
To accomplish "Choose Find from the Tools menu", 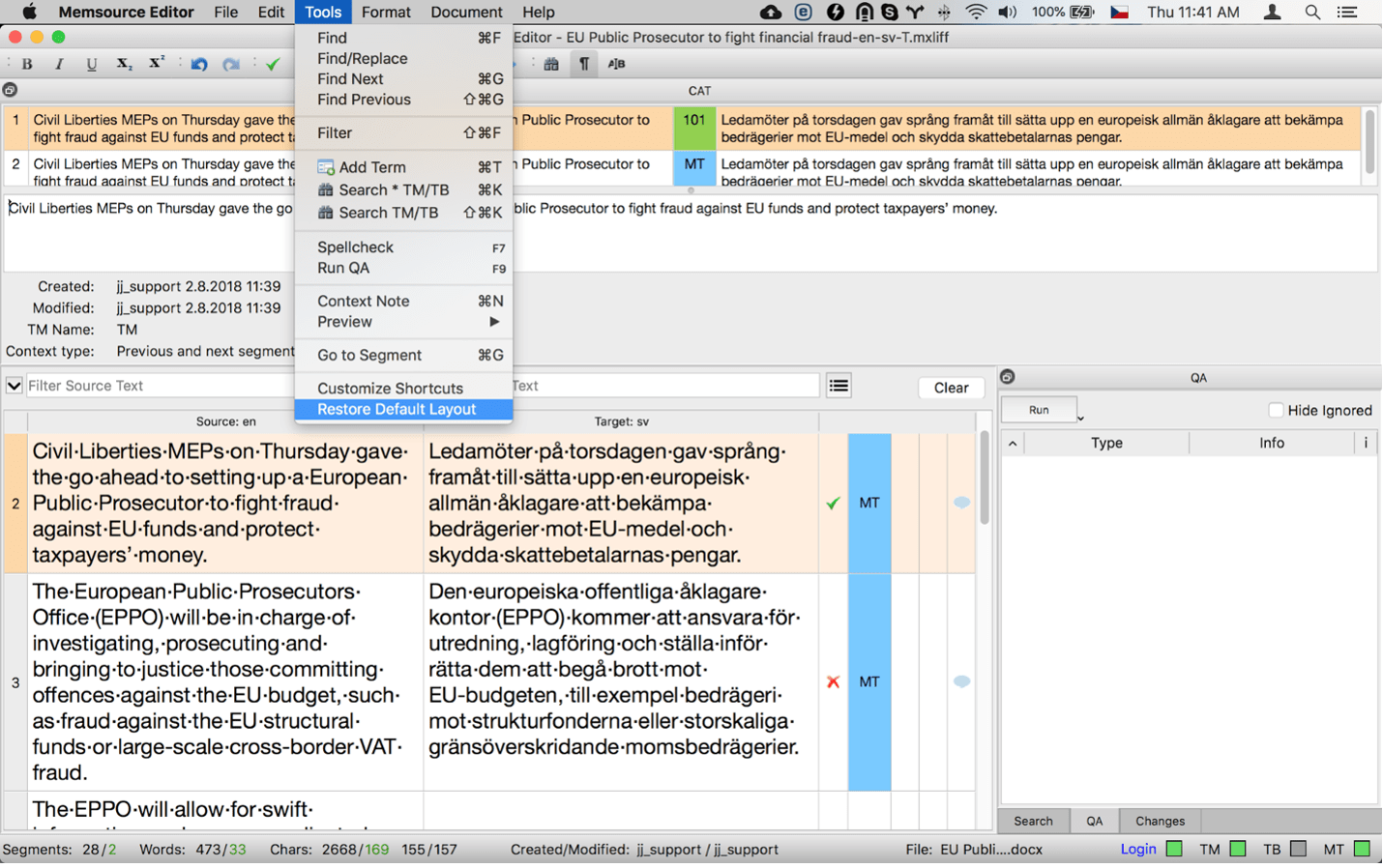I will (x=404, y=38).
